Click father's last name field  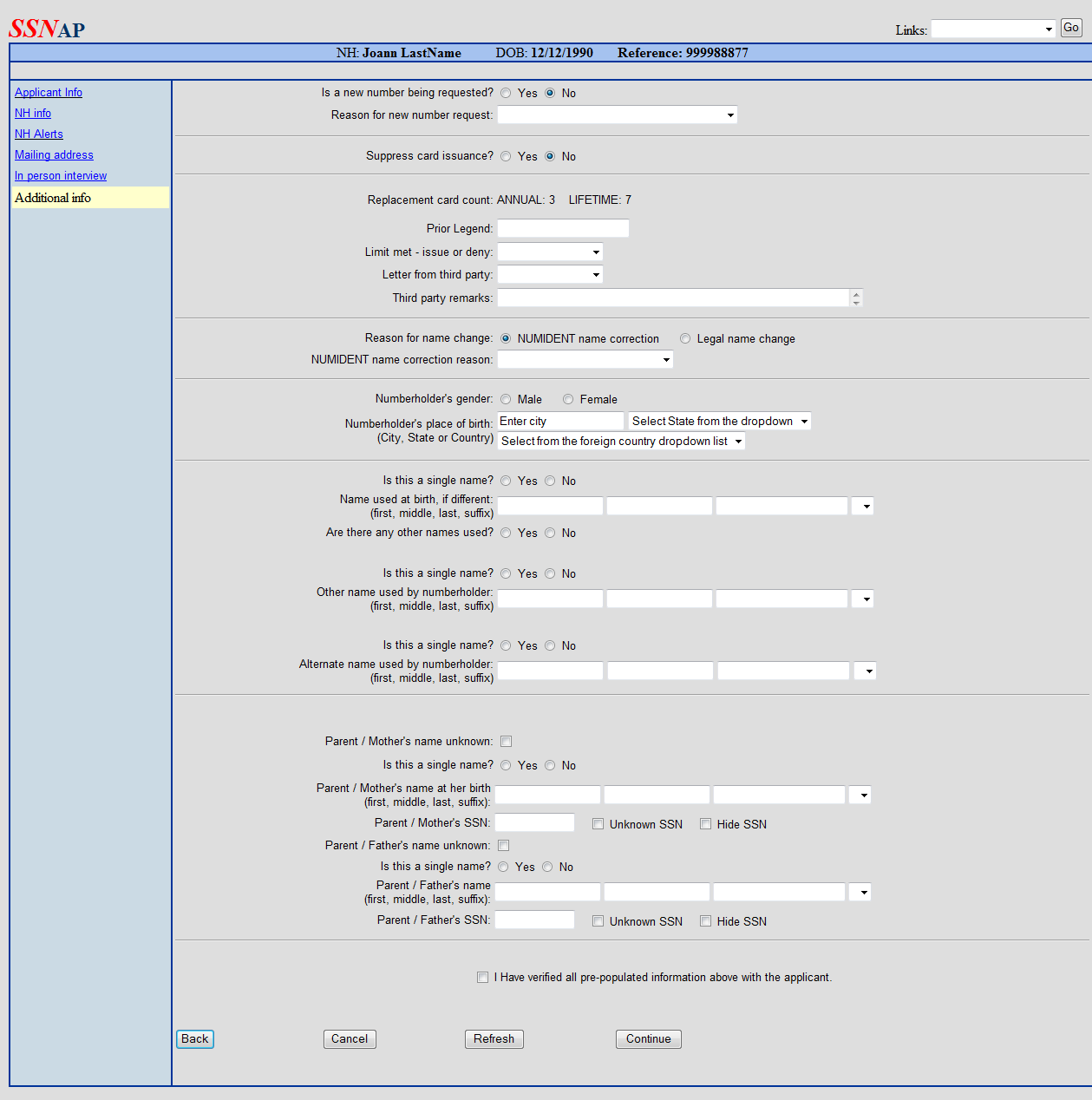[x=779, y=892]
